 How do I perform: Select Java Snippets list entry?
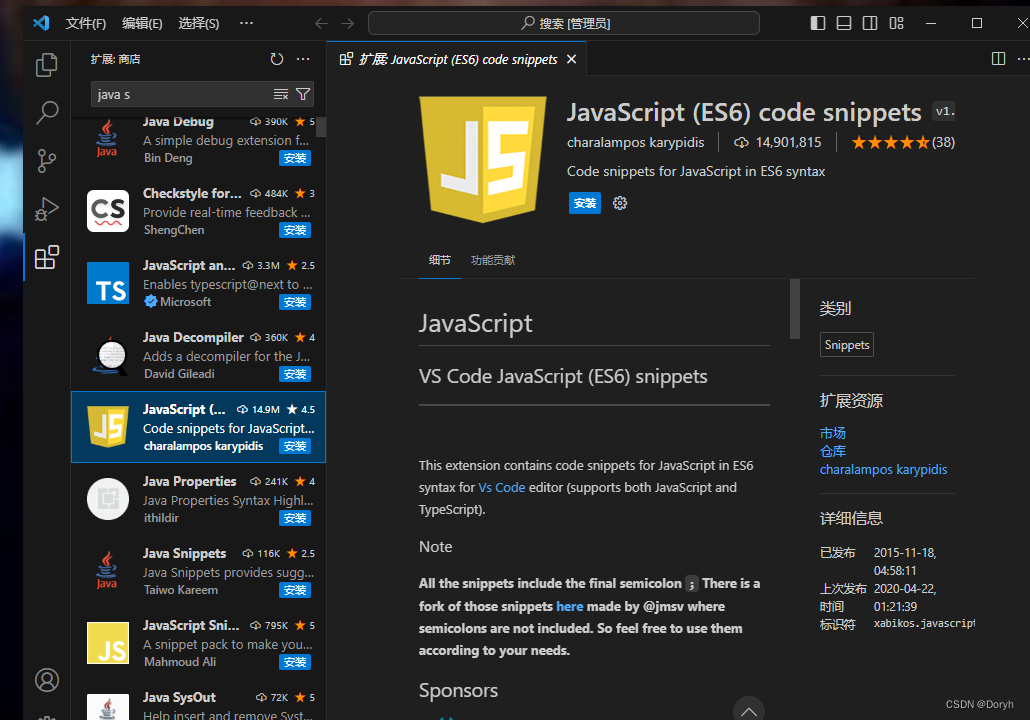198,572
